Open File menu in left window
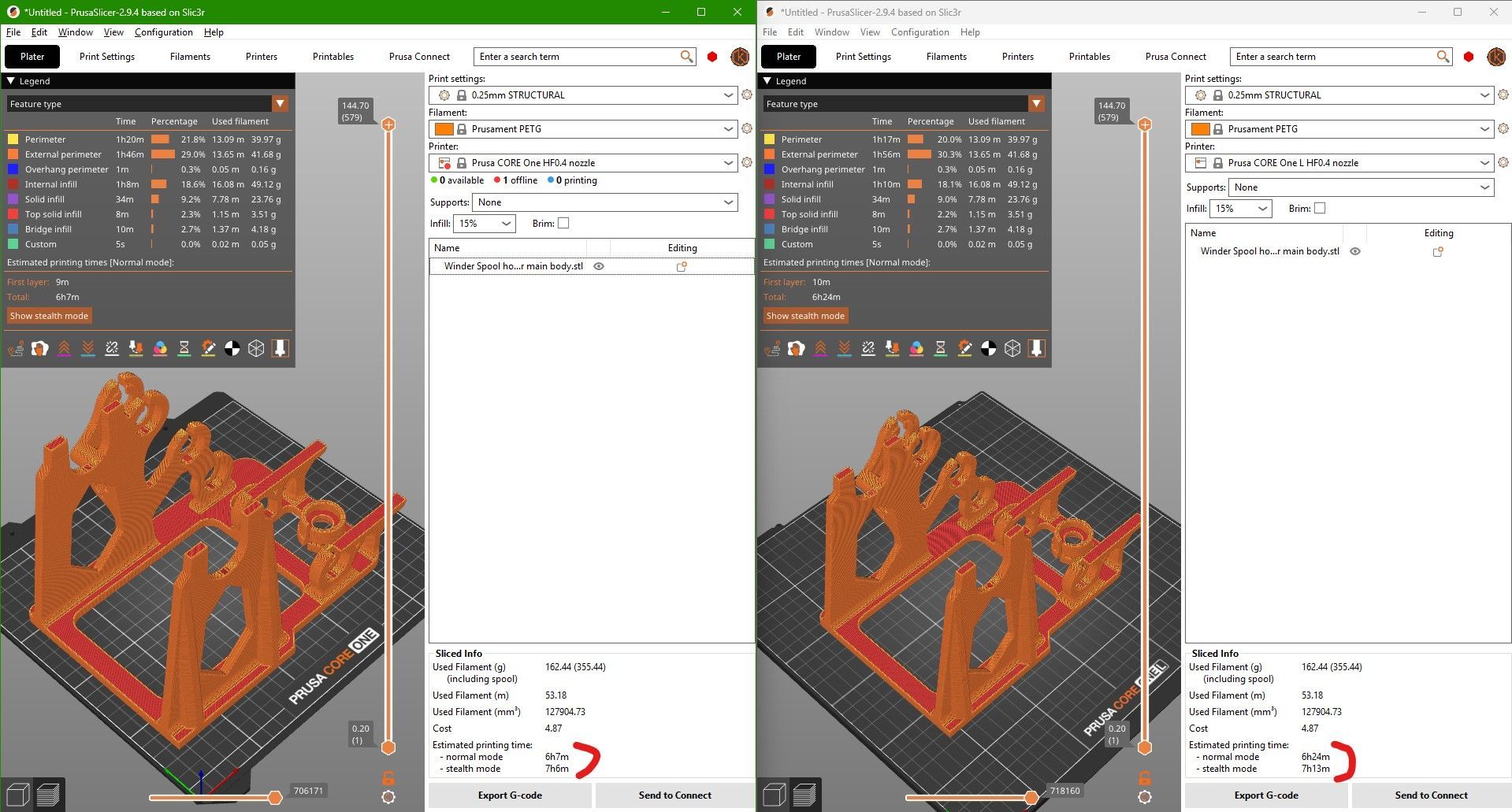This screenshot has width=1512, height=812. (13, 32)
